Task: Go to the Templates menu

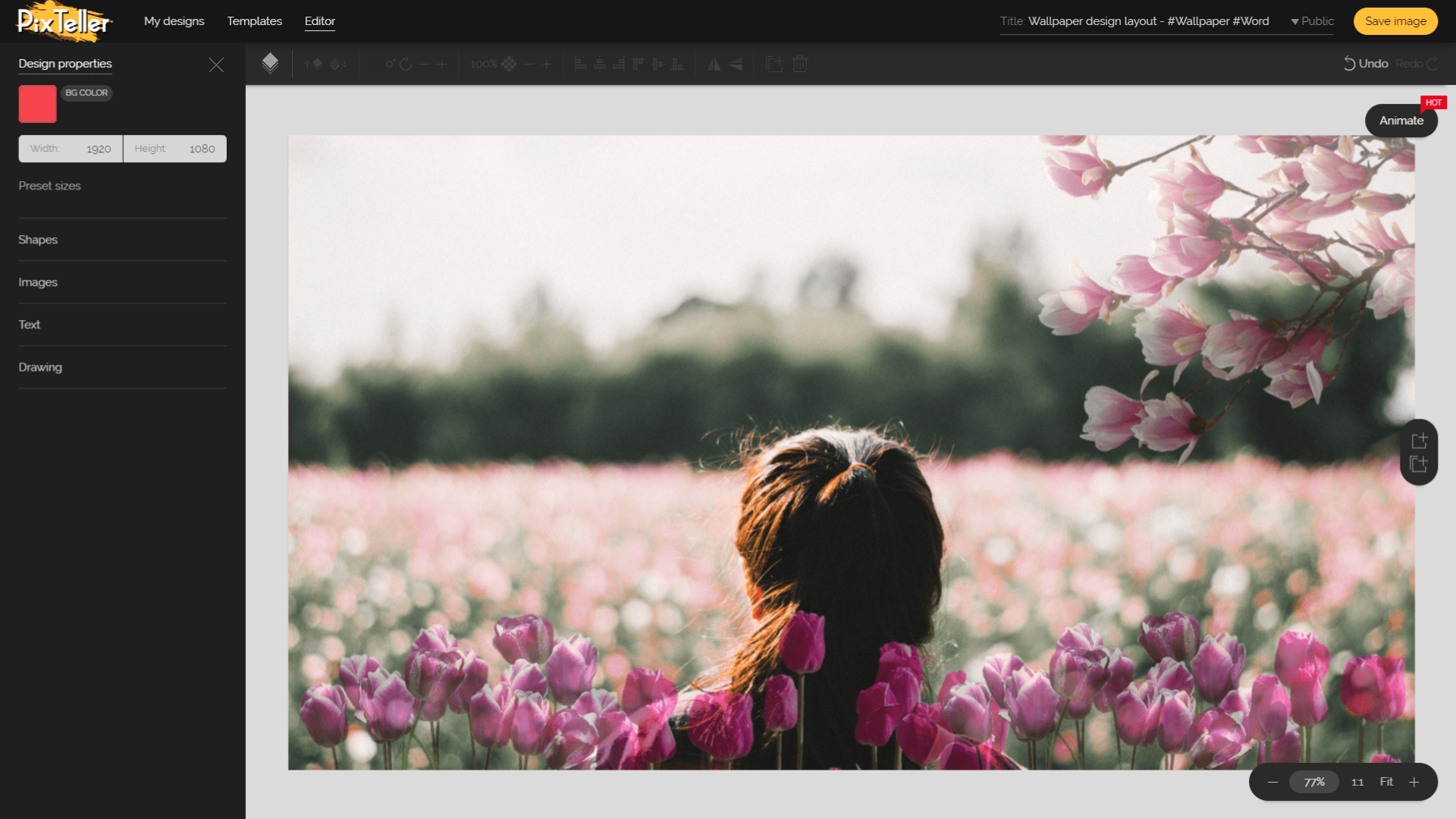Action: coord(254,21)
